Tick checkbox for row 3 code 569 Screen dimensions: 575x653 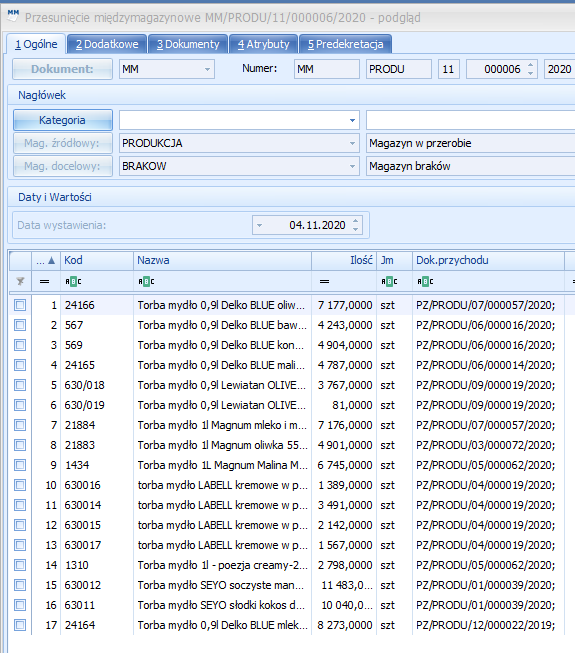tap(20, 345)
